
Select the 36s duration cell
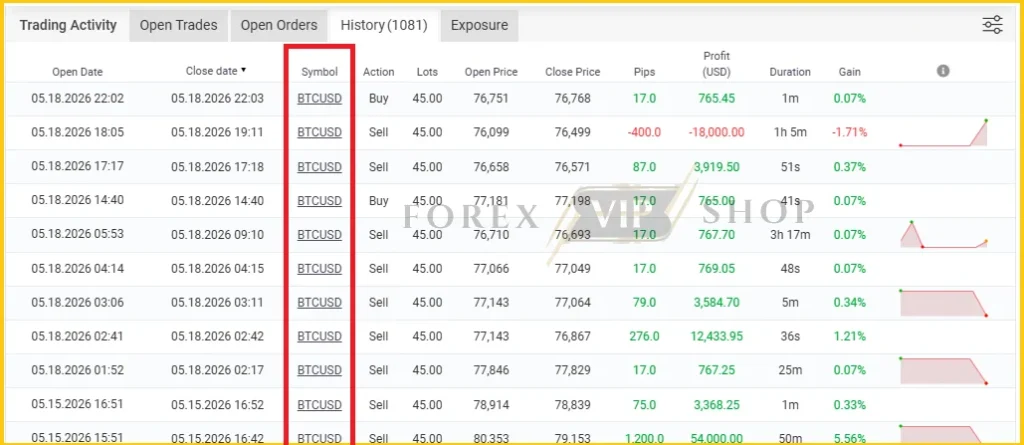pos(790,337)
